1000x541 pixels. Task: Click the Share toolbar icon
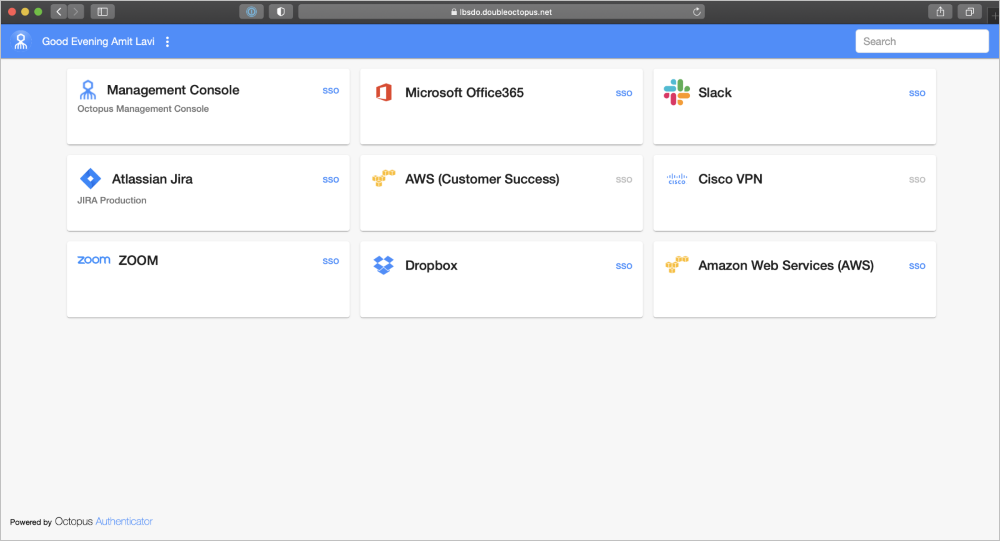pos(940,11)
